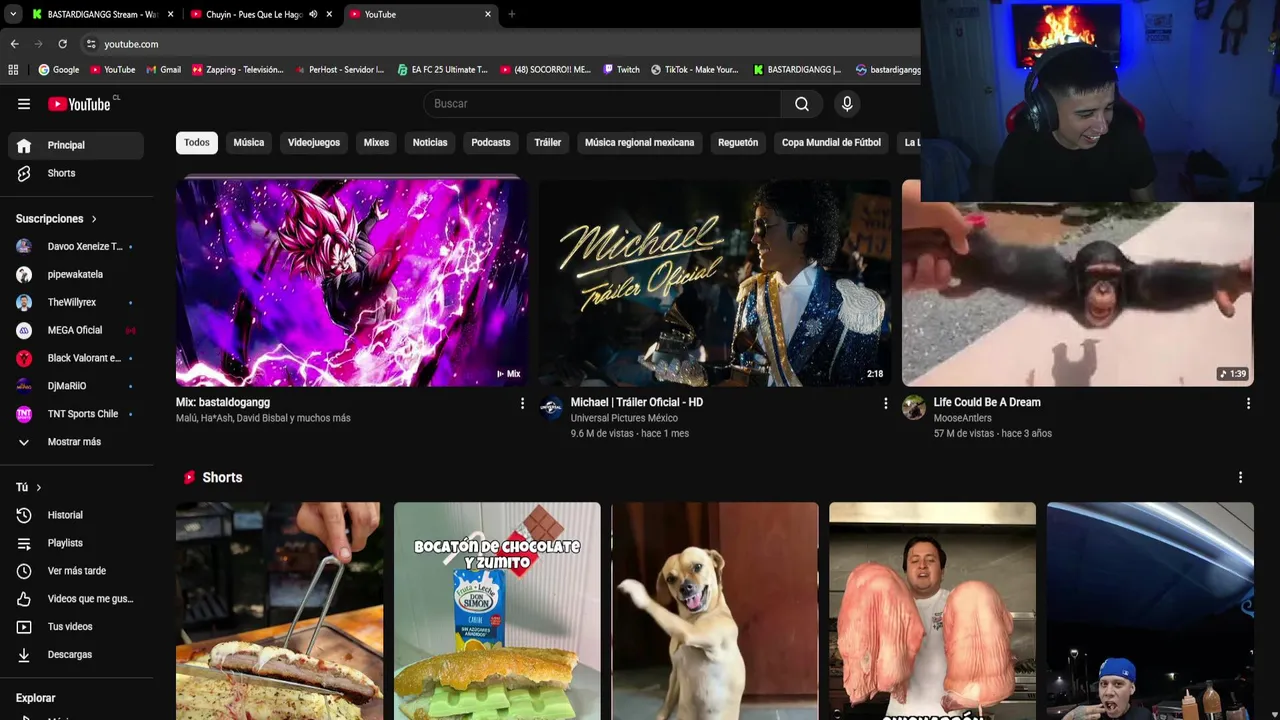
Task: Expand Suscripciones section chevron
Action: click(94, 219)
